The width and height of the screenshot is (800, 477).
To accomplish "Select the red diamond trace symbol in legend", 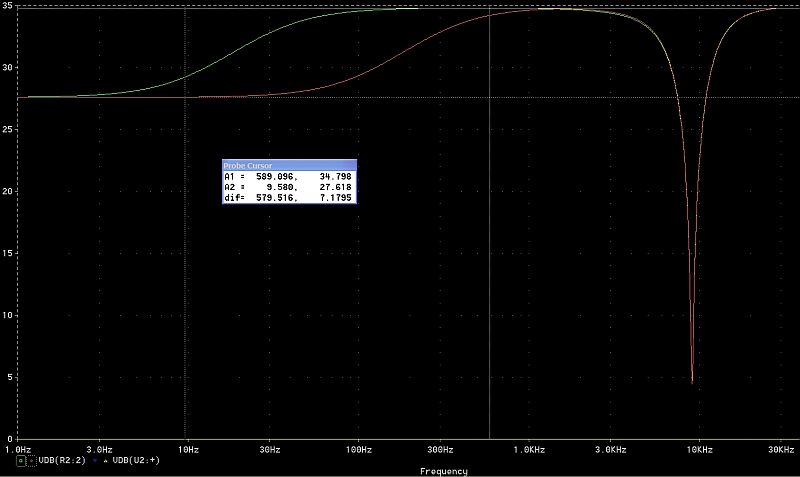I will coord(31,461).
